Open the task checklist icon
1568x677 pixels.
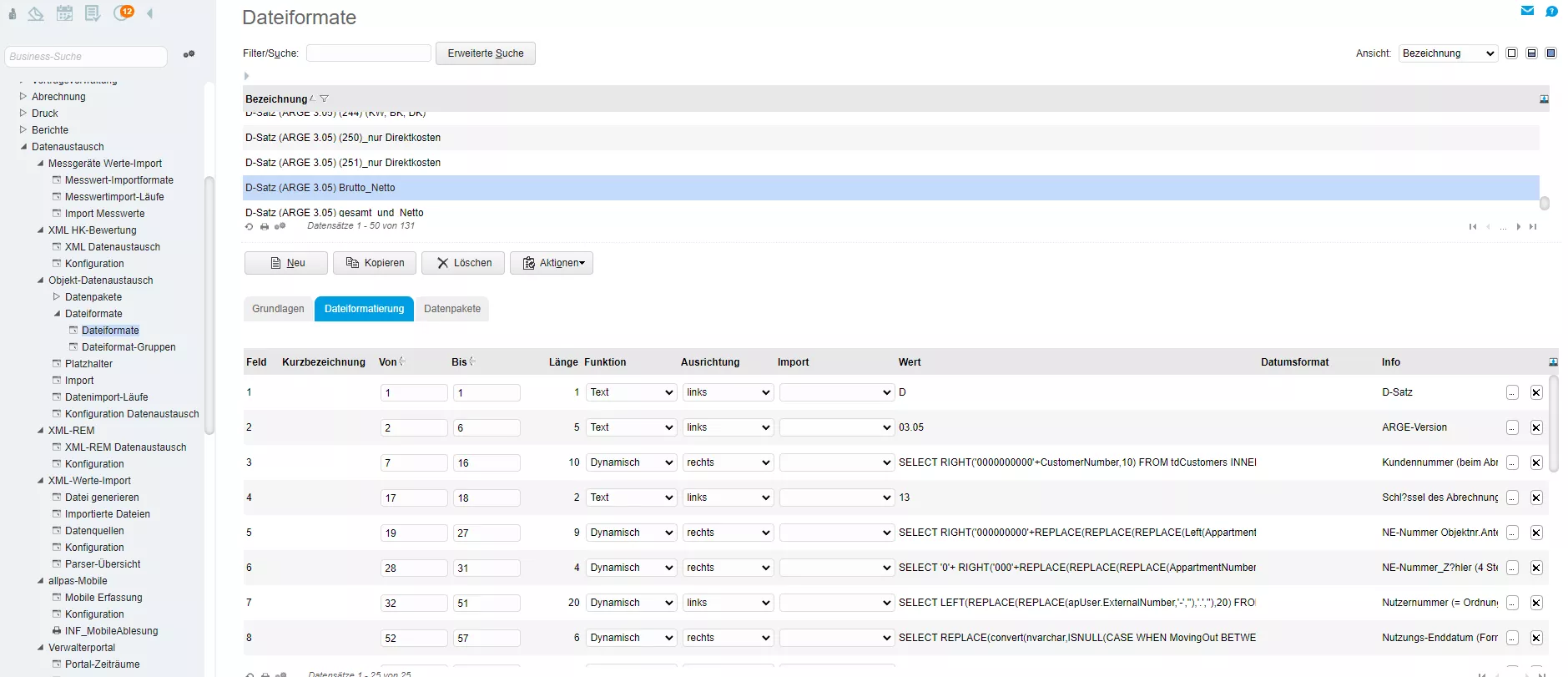tap(93, 13)
